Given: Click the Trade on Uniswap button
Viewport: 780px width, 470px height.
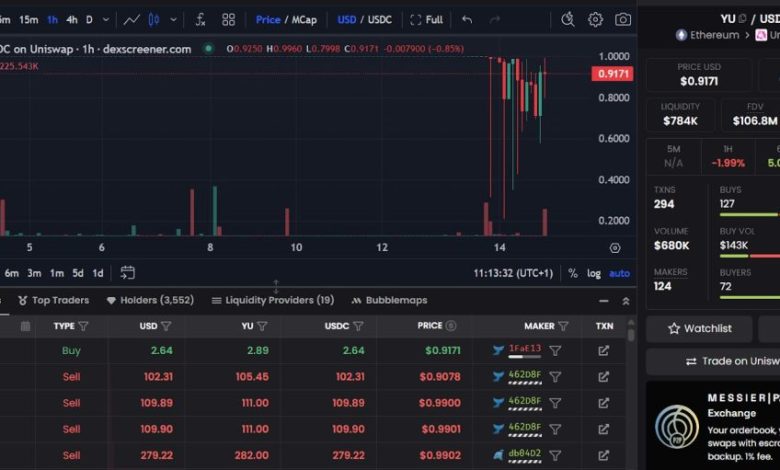Looking at the screenshot, I should pos(713,361).
